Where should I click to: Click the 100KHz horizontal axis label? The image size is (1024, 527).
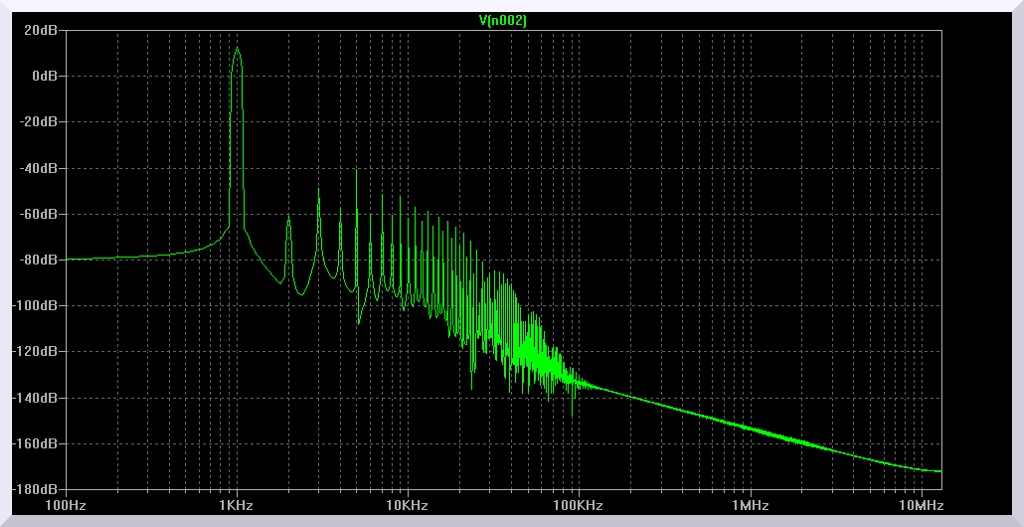577,507
